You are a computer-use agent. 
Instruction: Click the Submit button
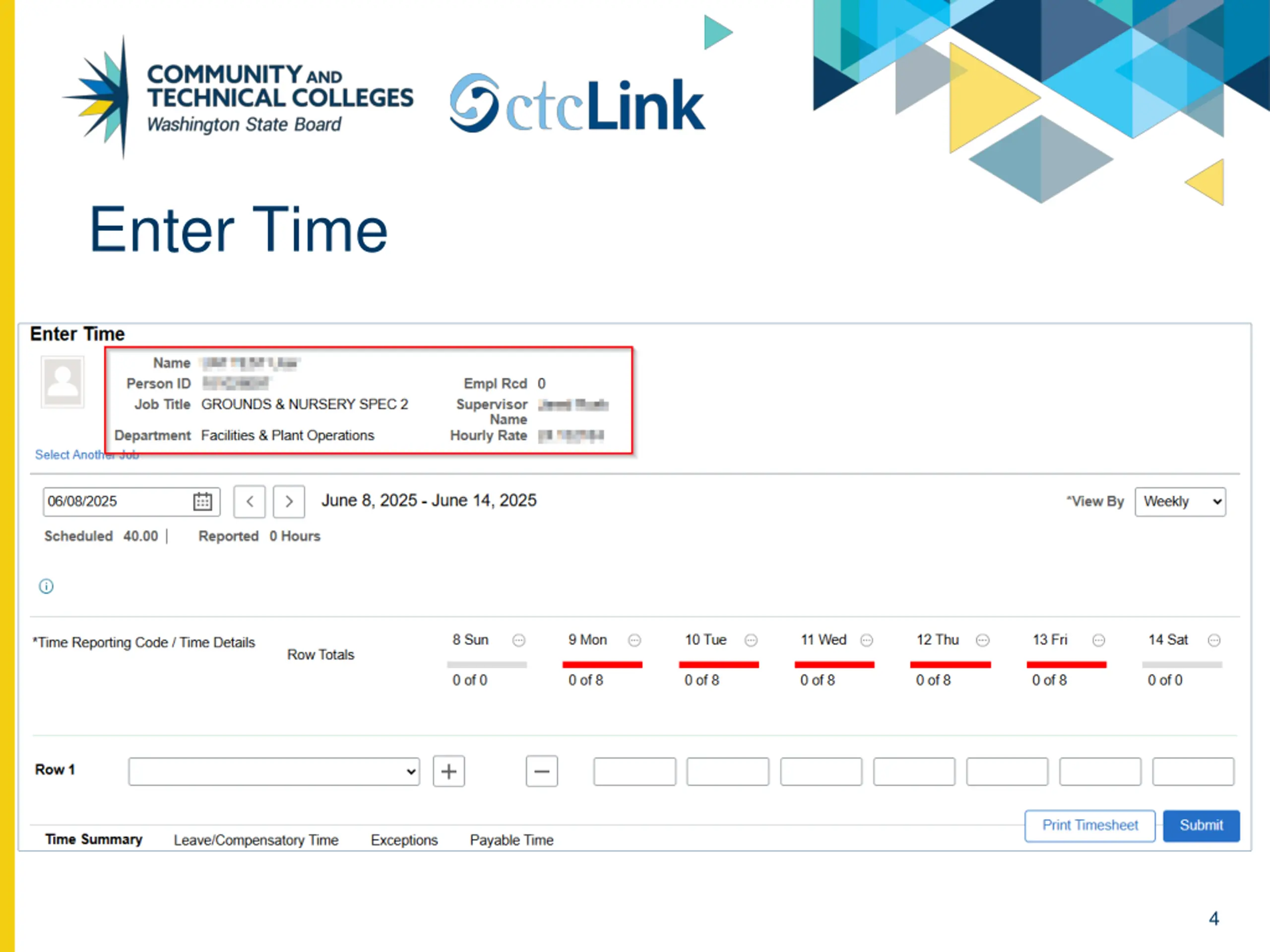tap(1201, 826)
